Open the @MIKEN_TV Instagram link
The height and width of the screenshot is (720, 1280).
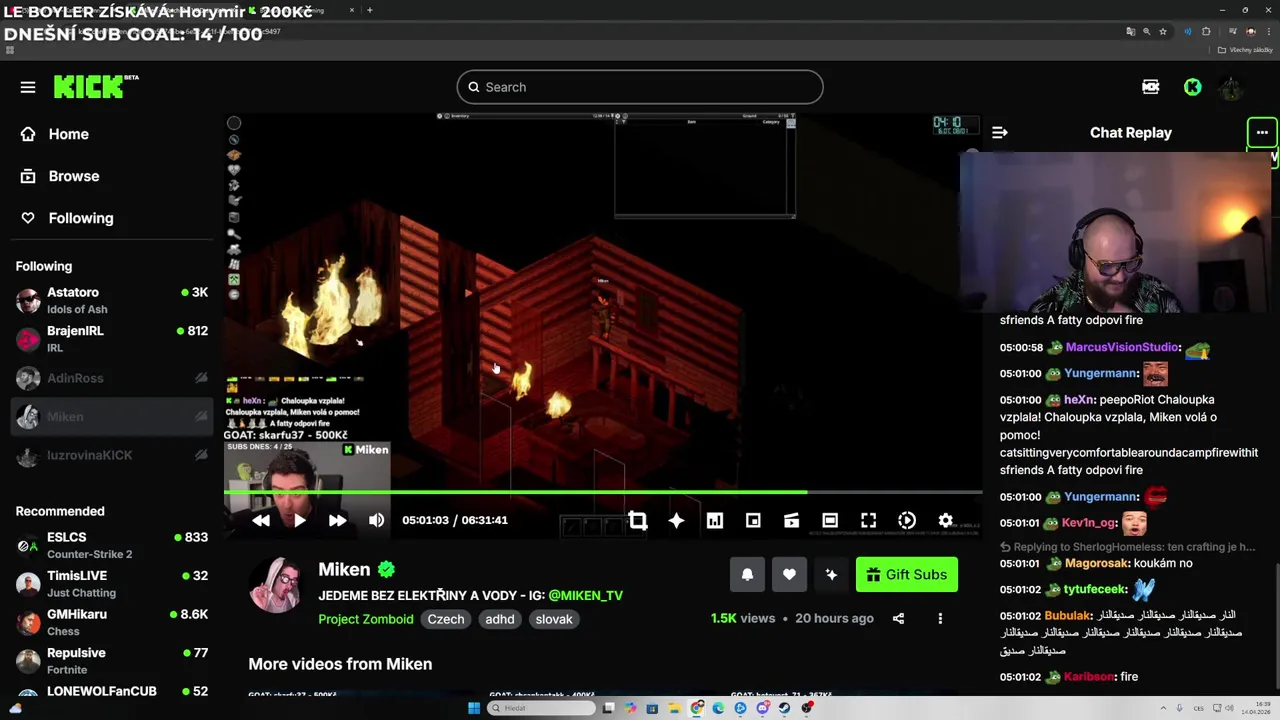pyautogui.click(x=585, y=595)
